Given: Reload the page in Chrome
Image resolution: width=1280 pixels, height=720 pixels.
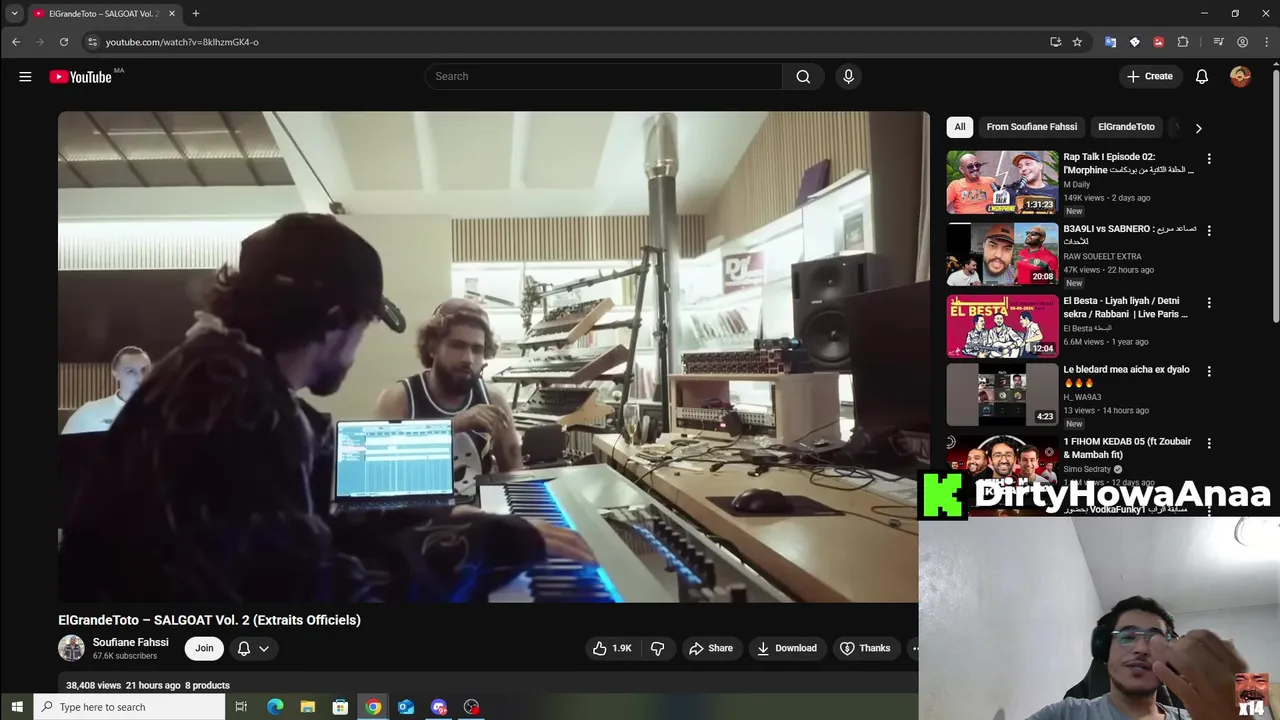Looking at the screenshot, I should [64, 42].
